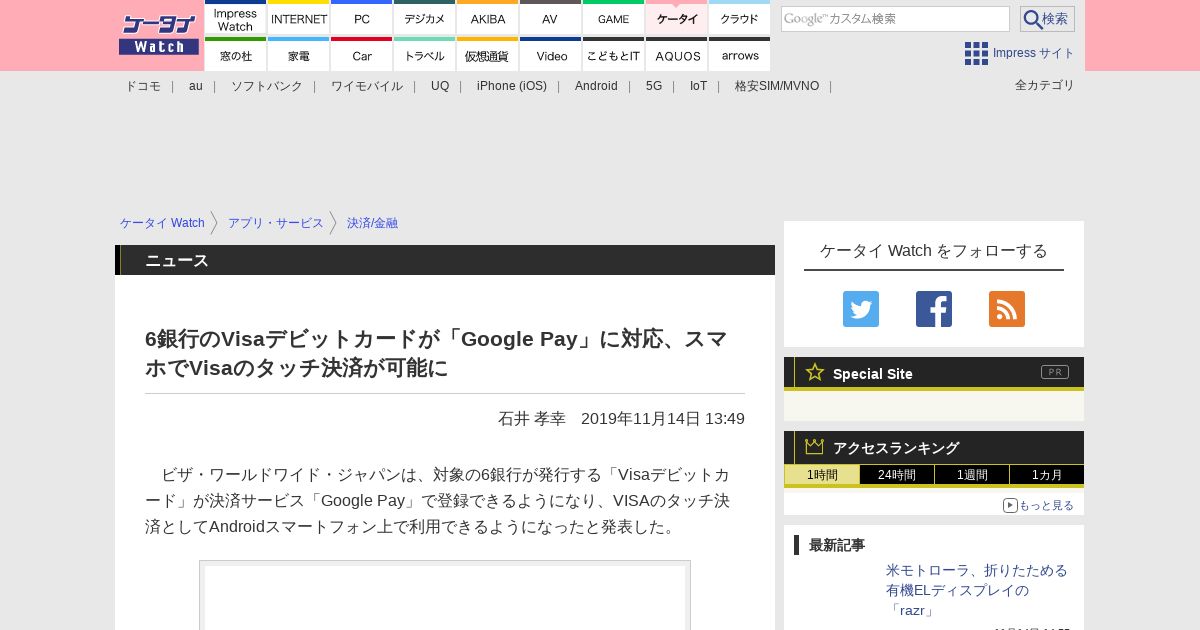Click ケータイ Watch breadcrumb link

point(162,223)
